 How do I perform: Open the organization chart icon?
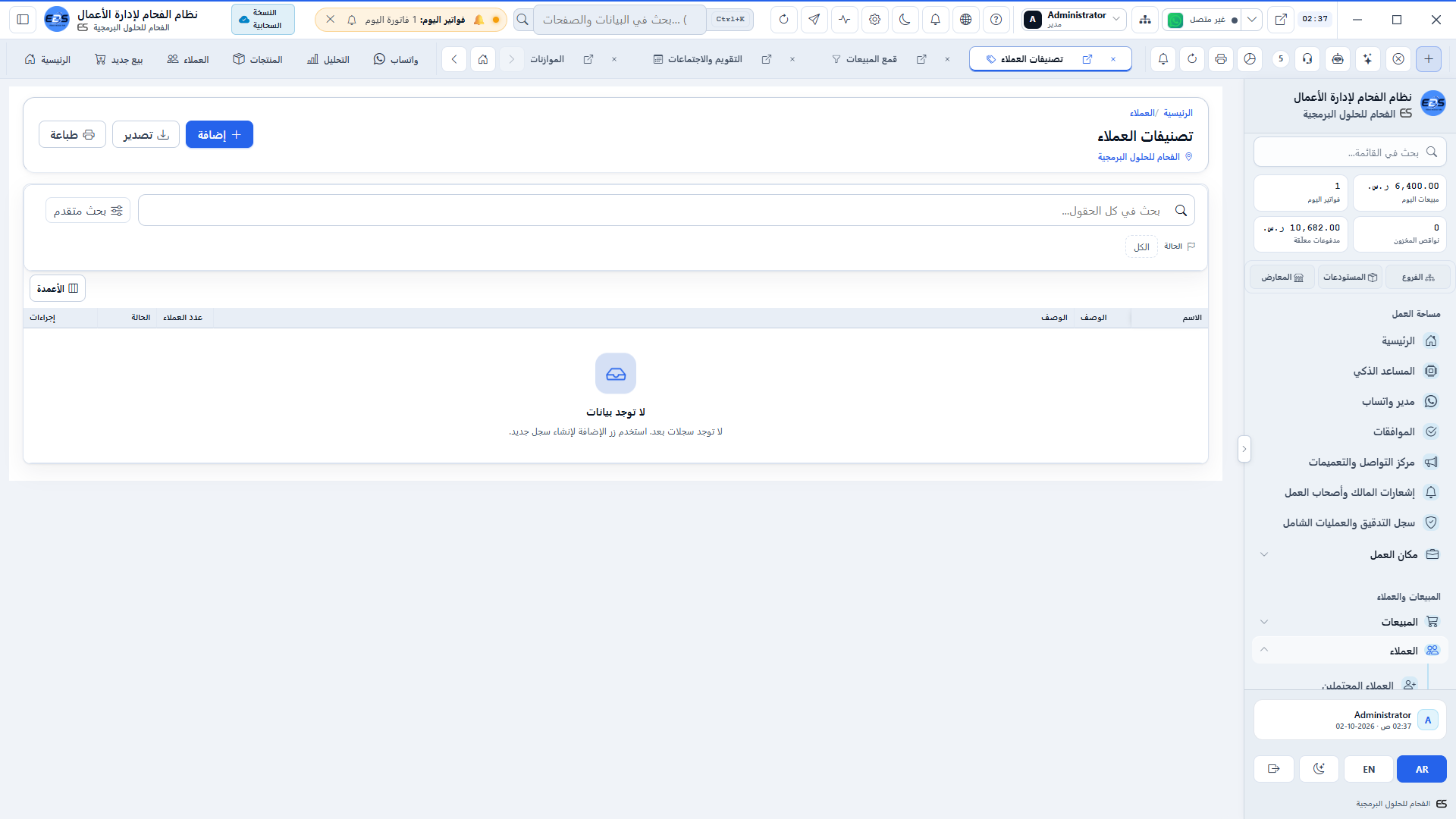(x=1144, y=20)
